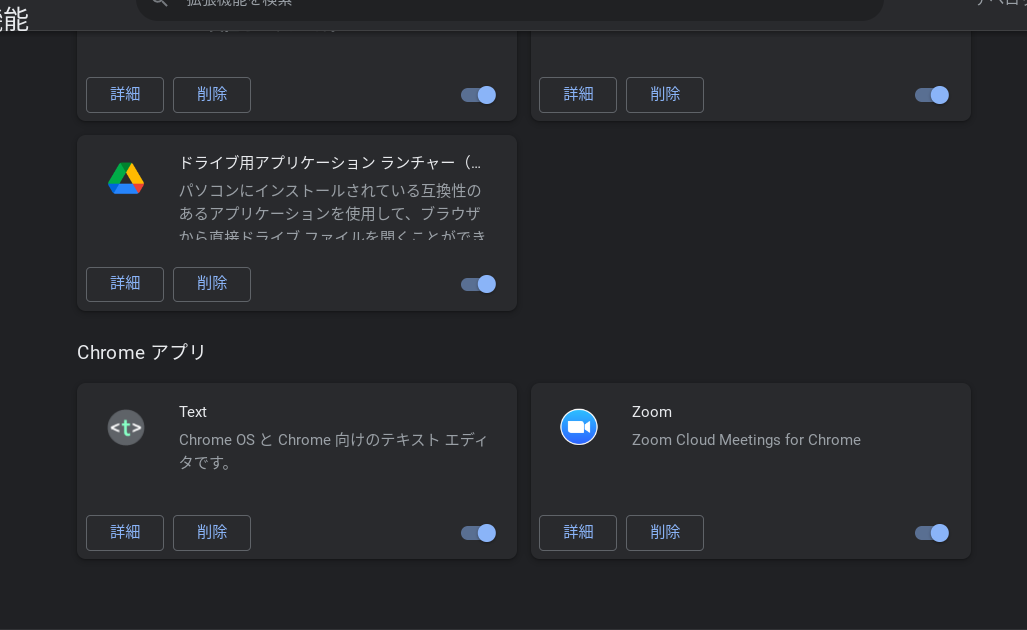Click the search magnifier icon in the search bar

160,3
